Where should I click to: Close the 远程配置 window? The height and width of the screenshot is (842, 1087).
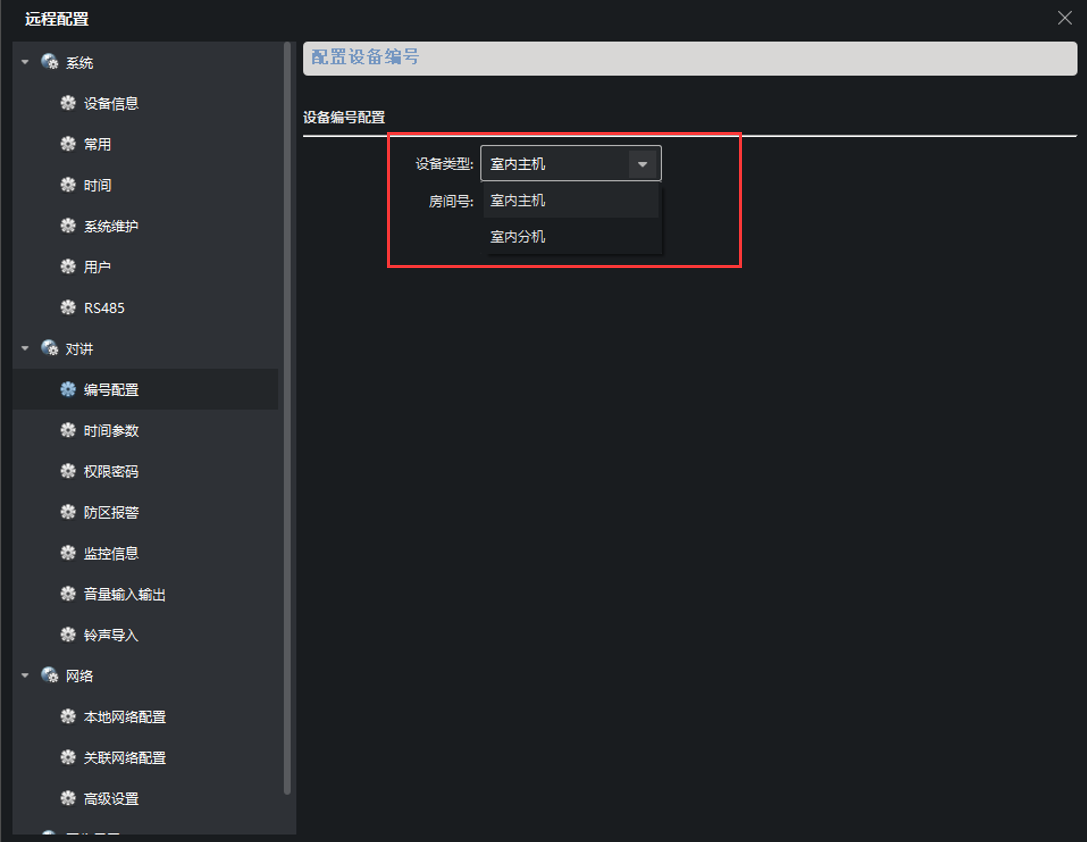tap(1065, 17)
